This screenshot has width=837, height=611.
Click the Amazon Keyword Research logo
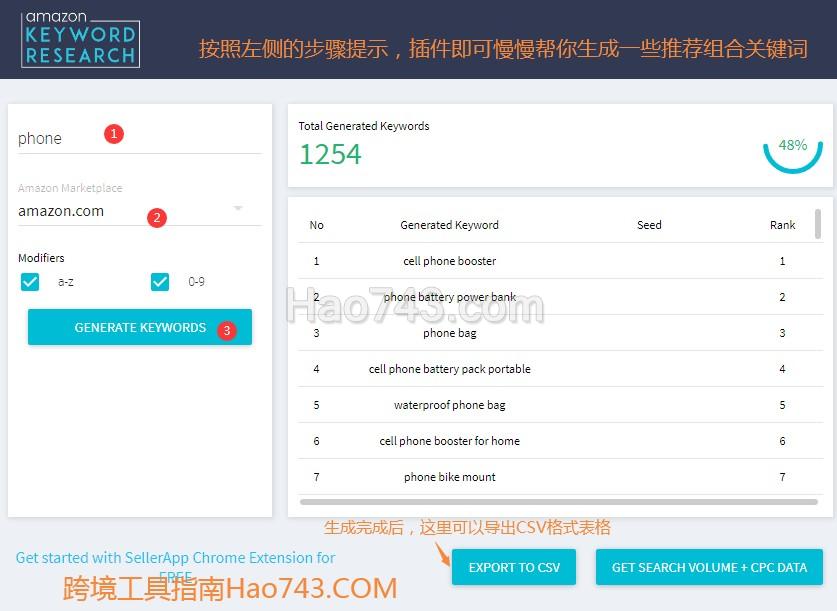pyautogui.click(x=80, y=40)
